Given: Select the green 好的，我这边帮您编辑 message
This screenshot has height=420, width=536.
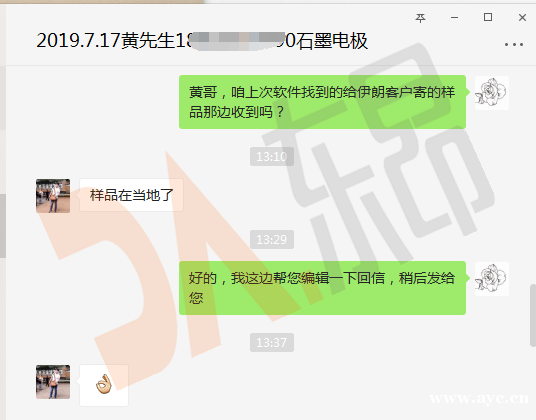Looking at the screenshot, I should (x=322, y=288).
